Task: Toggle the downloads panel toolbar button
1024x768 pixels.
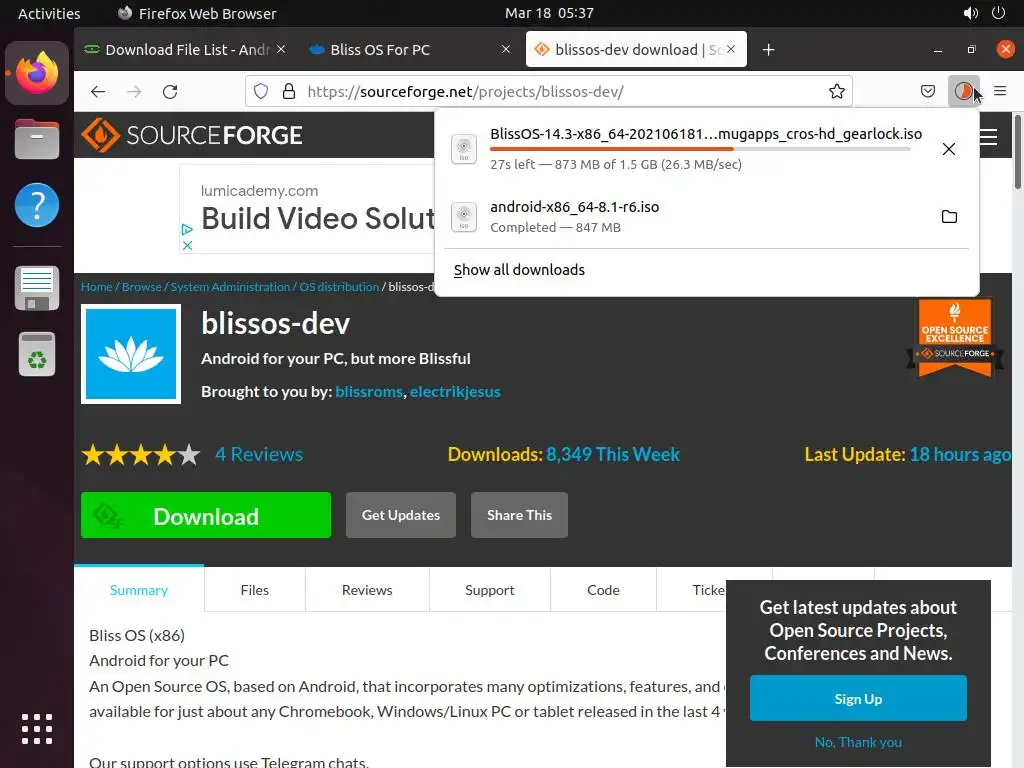Action: [963, 91]
